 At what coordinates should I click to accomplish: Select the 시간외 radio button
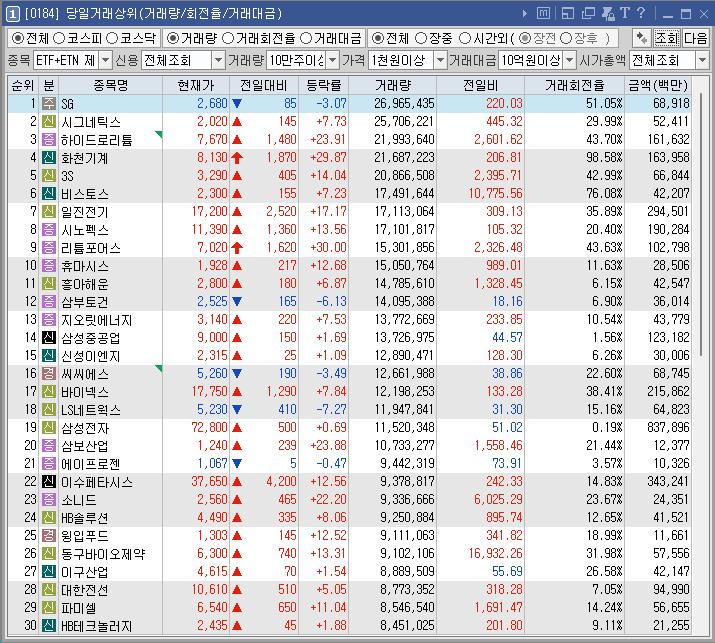click(x=465, y=38)
